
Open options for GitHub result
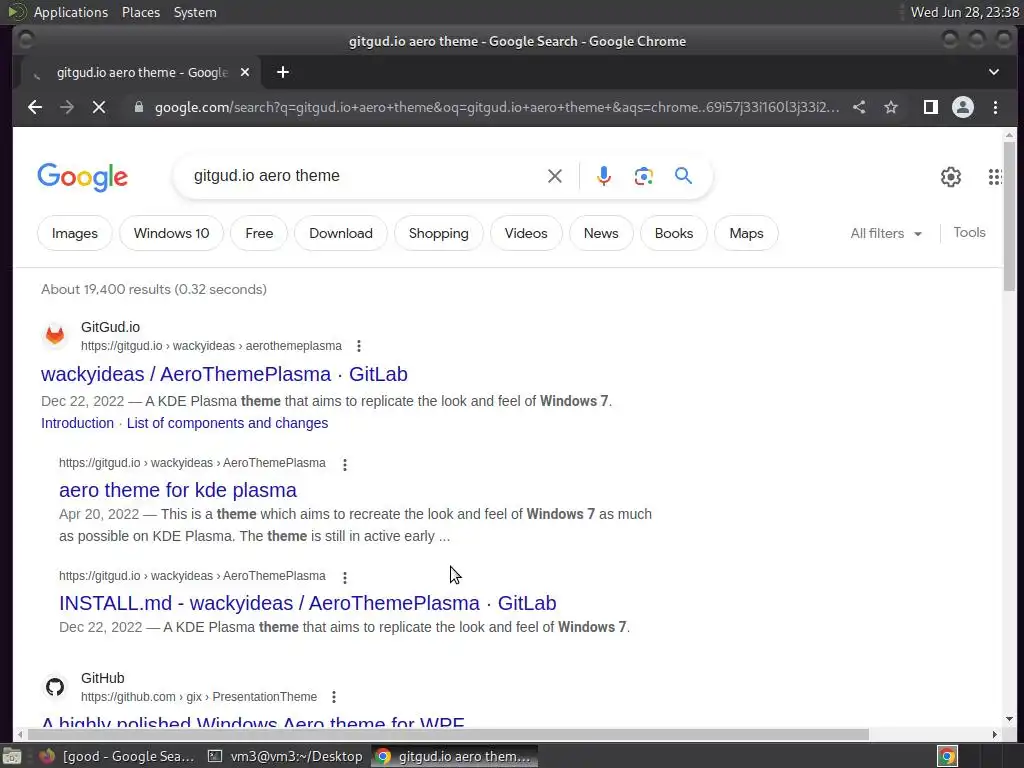(x=334, y=697)
